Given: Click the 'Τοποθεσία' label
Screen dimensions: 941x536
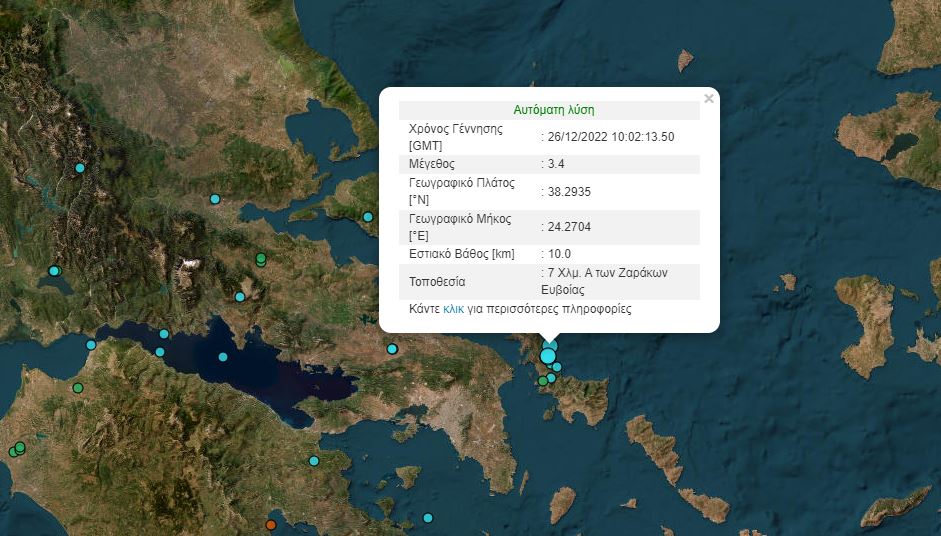Looking at the screenshot, I should (437, 282).
